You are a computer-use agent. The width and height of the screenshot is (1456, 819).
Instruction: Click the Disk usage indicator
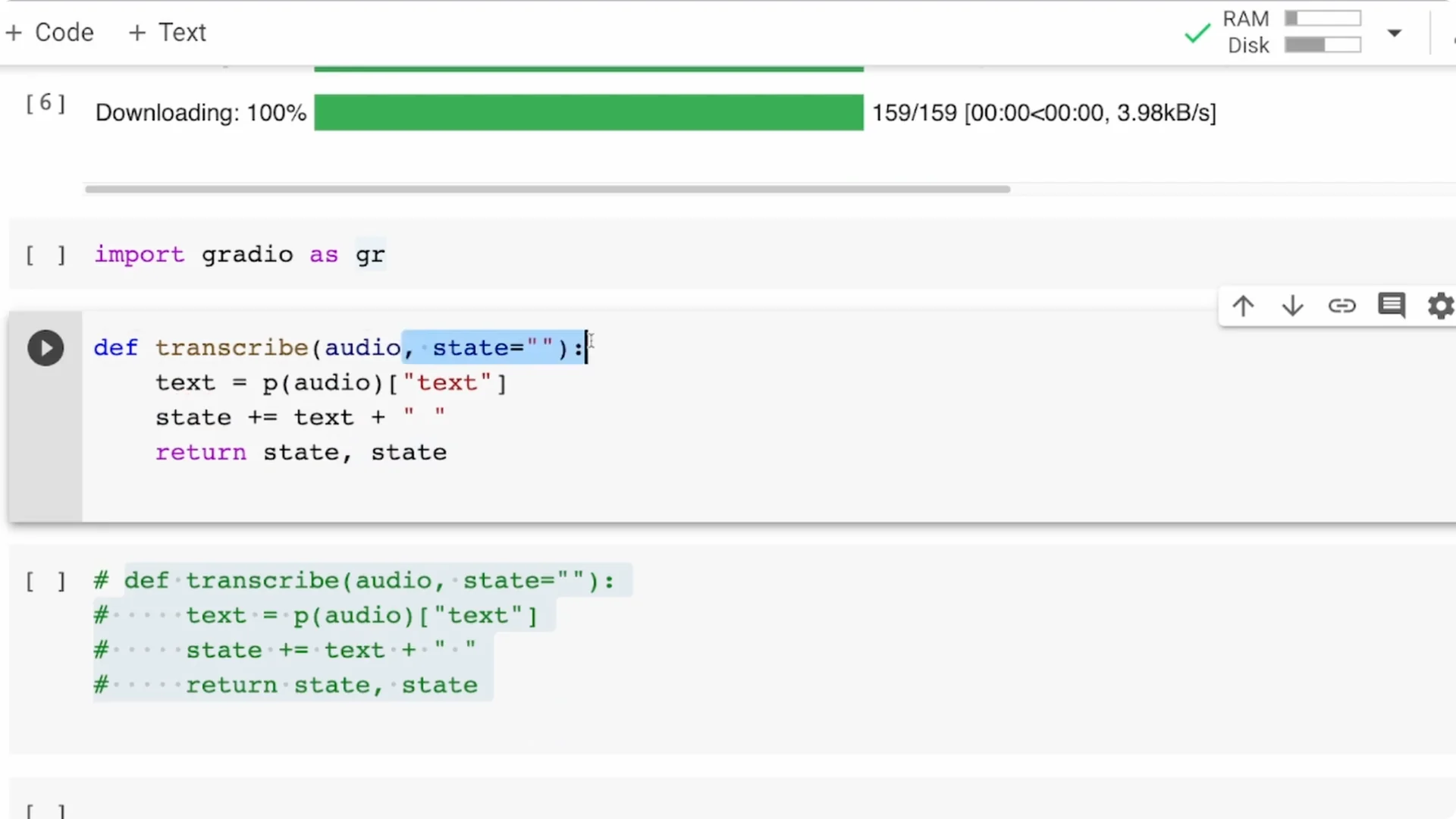(1323, 44)
